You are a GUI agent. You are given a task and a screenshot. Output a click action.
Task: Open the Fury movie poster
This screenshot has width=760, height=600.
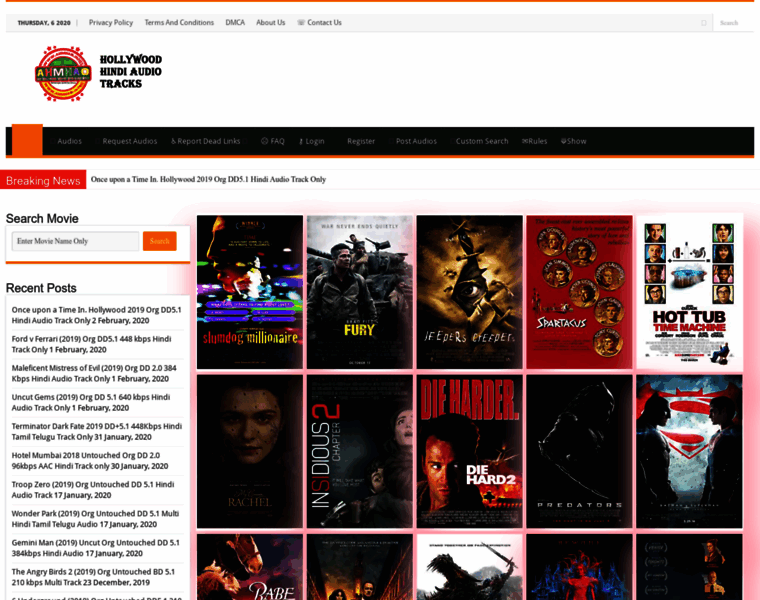(x=360, y=292)
